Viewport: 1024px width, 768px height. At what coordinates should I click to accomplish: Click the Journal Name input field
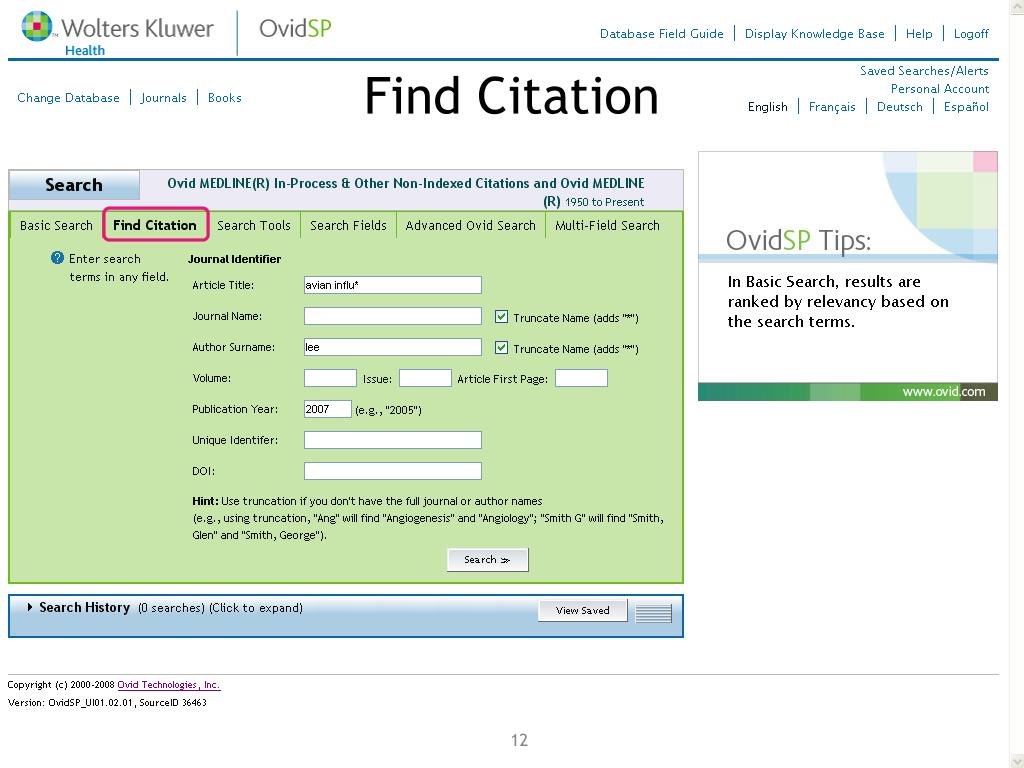[x=392, y=316]
